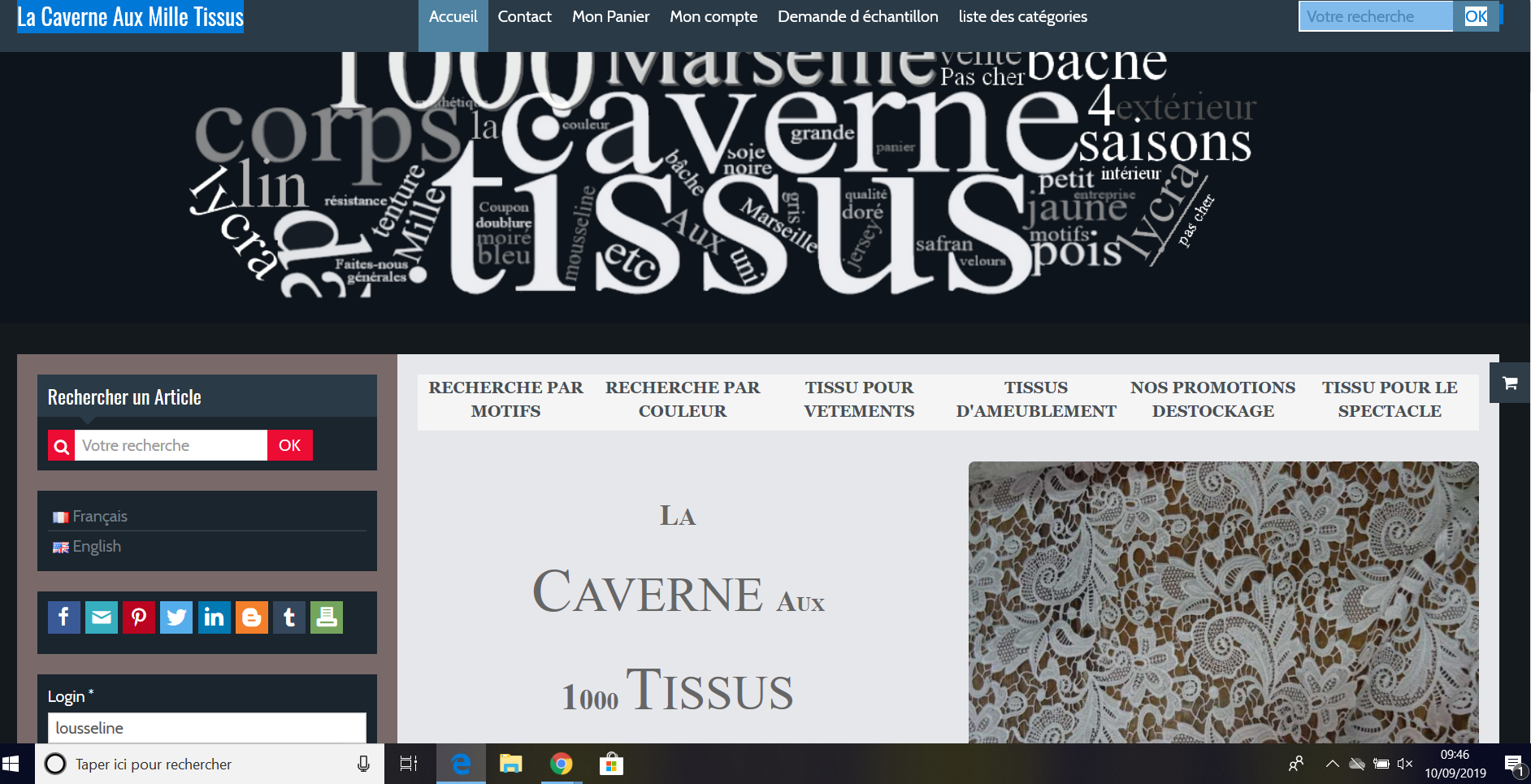Share the page on Facebook

[64, 617]
